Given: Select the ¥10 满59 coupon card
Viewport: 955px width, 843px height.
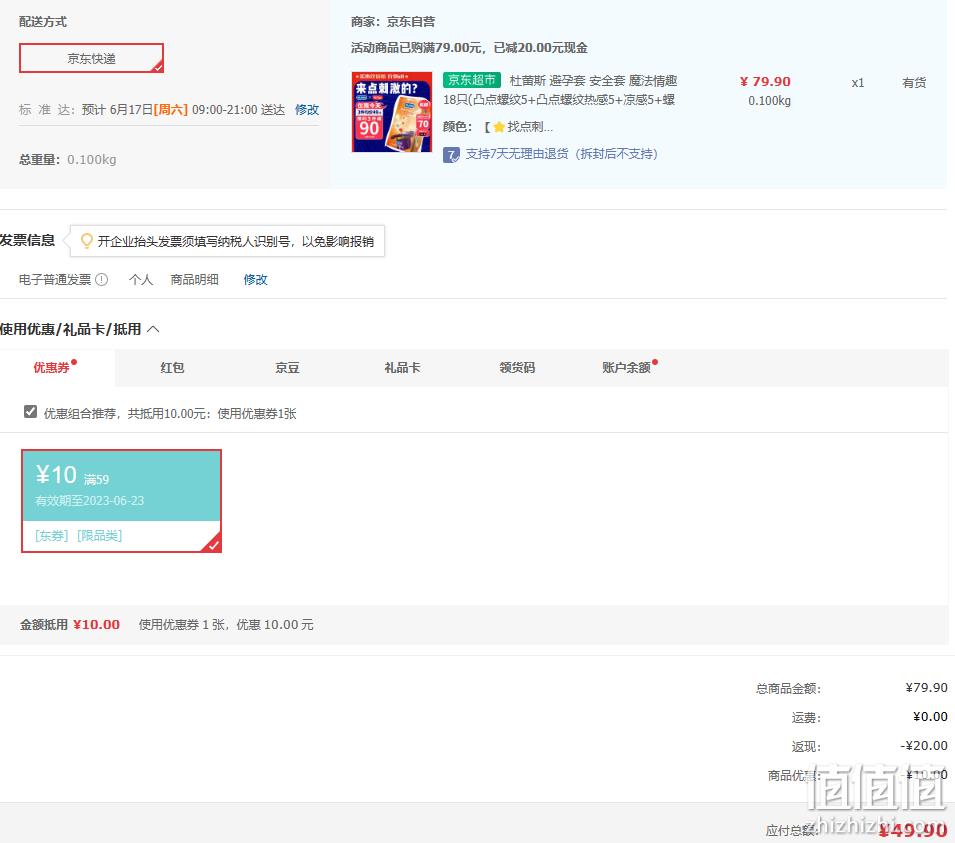Looking at the screenshot, I should (x=121, y=501).
